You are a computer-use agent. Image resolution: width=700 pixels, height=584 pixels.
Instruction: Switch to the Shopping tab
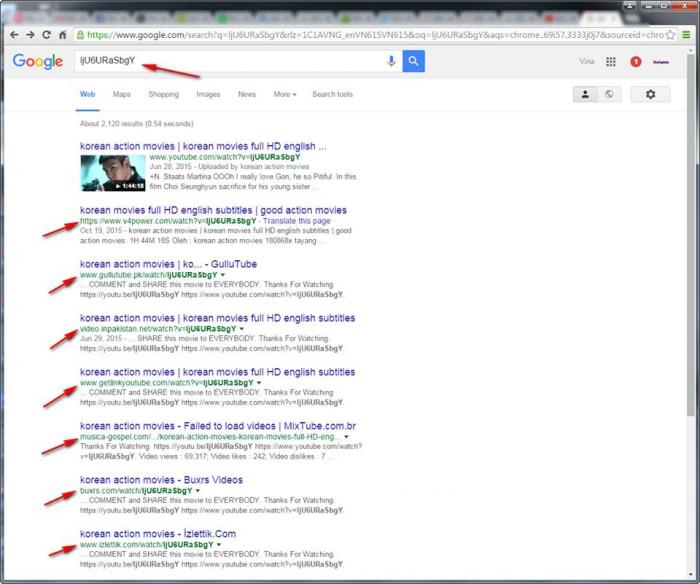tap(163, 94)
